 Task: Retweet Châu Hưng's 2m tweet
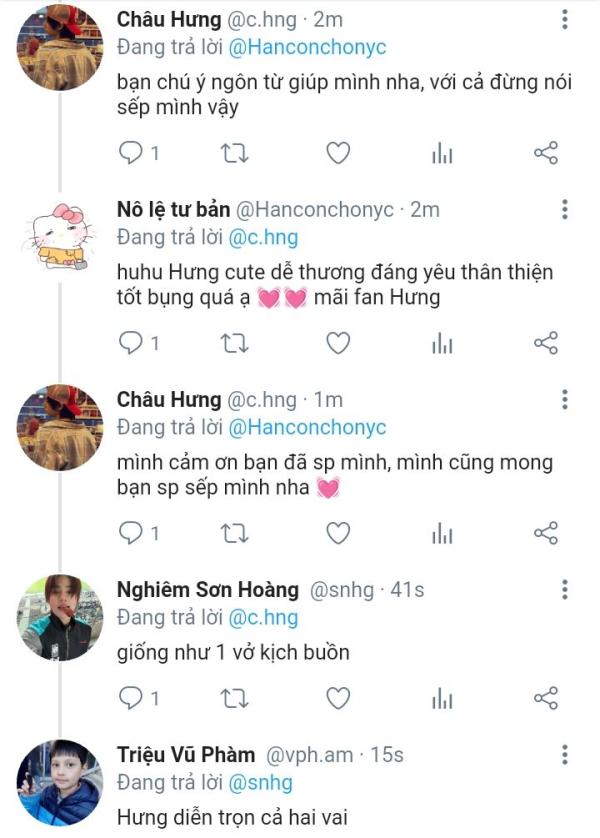coord(234,153)
